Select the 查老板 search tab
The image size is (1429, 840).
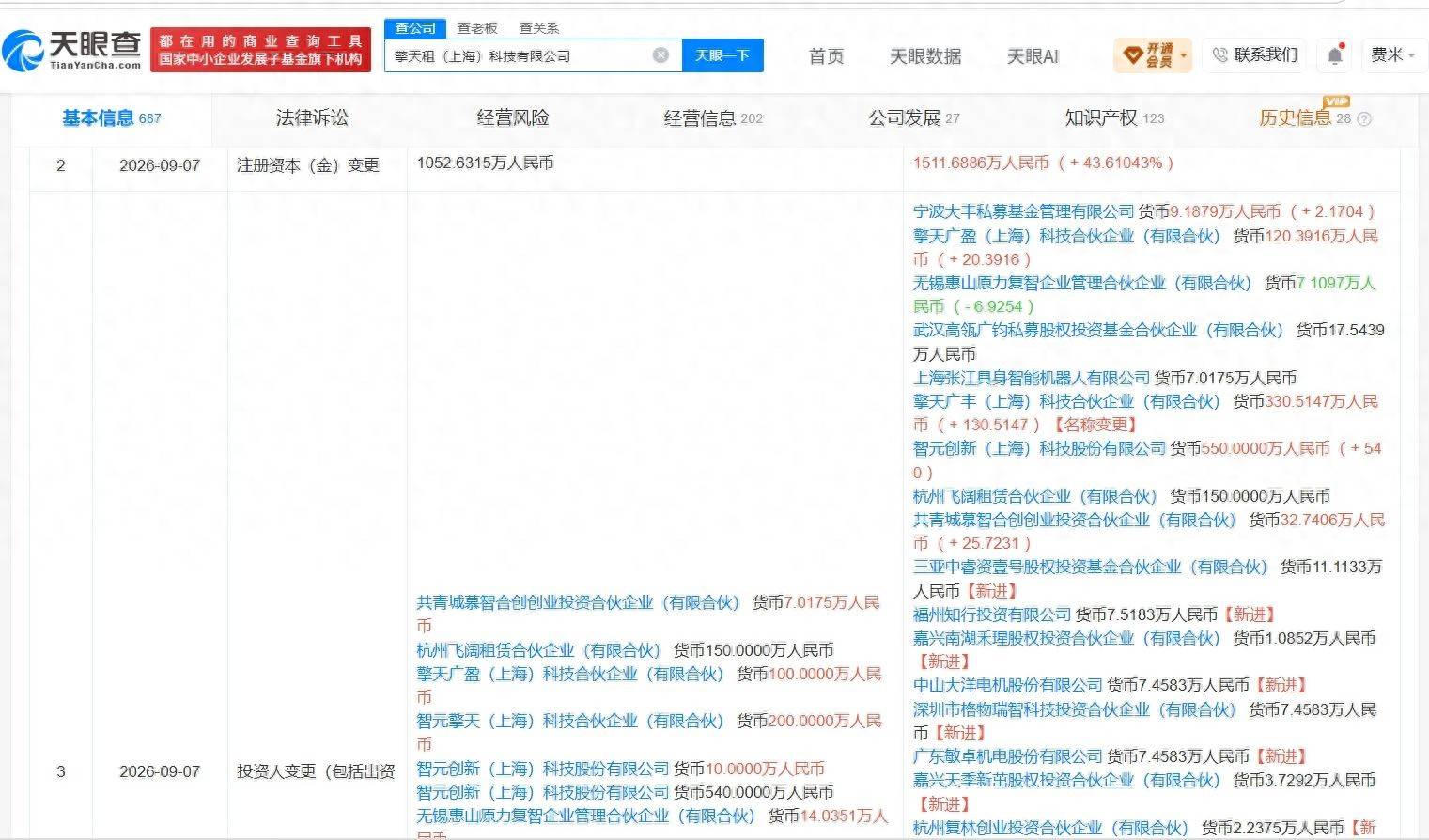click(x=477, y=28)
